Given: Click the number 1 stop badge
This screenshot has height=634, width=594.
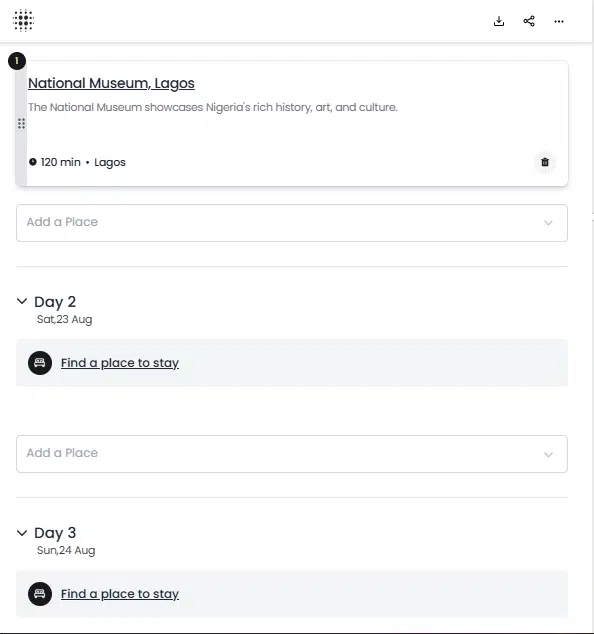Looking at the screenshot, I should tap(17, 61).
